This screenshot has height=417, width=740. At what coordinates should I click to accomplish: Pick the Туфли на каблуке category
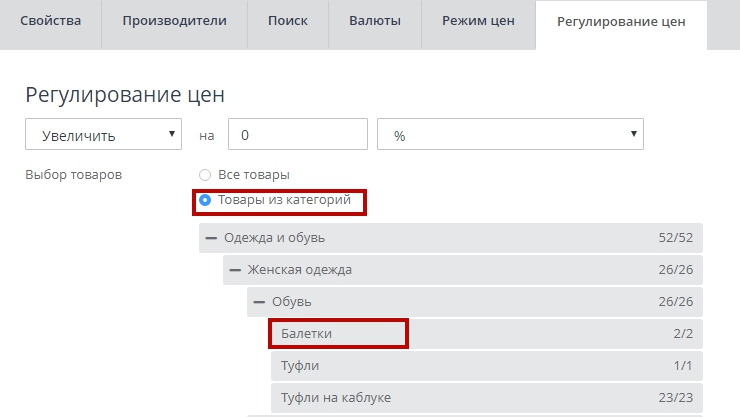[336, 398]
